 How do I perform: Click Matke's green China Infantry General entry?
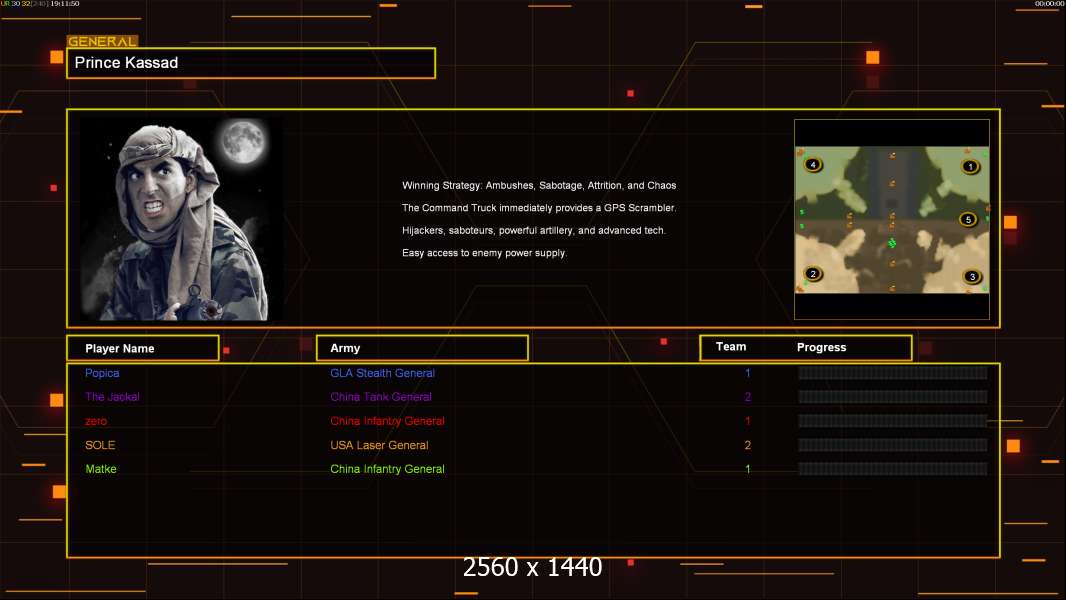tap(387, 469)
